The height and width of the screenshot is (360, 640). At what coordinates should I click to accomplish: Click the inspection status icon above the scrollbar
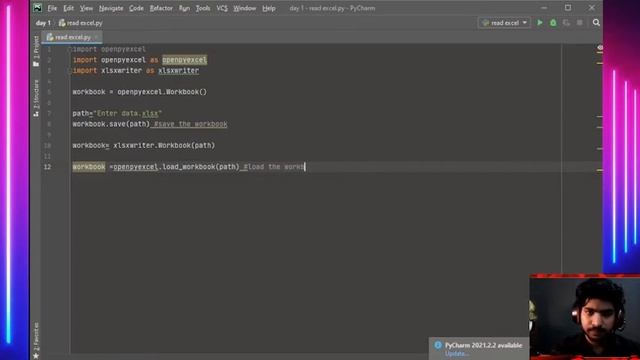tap(600, 48)
